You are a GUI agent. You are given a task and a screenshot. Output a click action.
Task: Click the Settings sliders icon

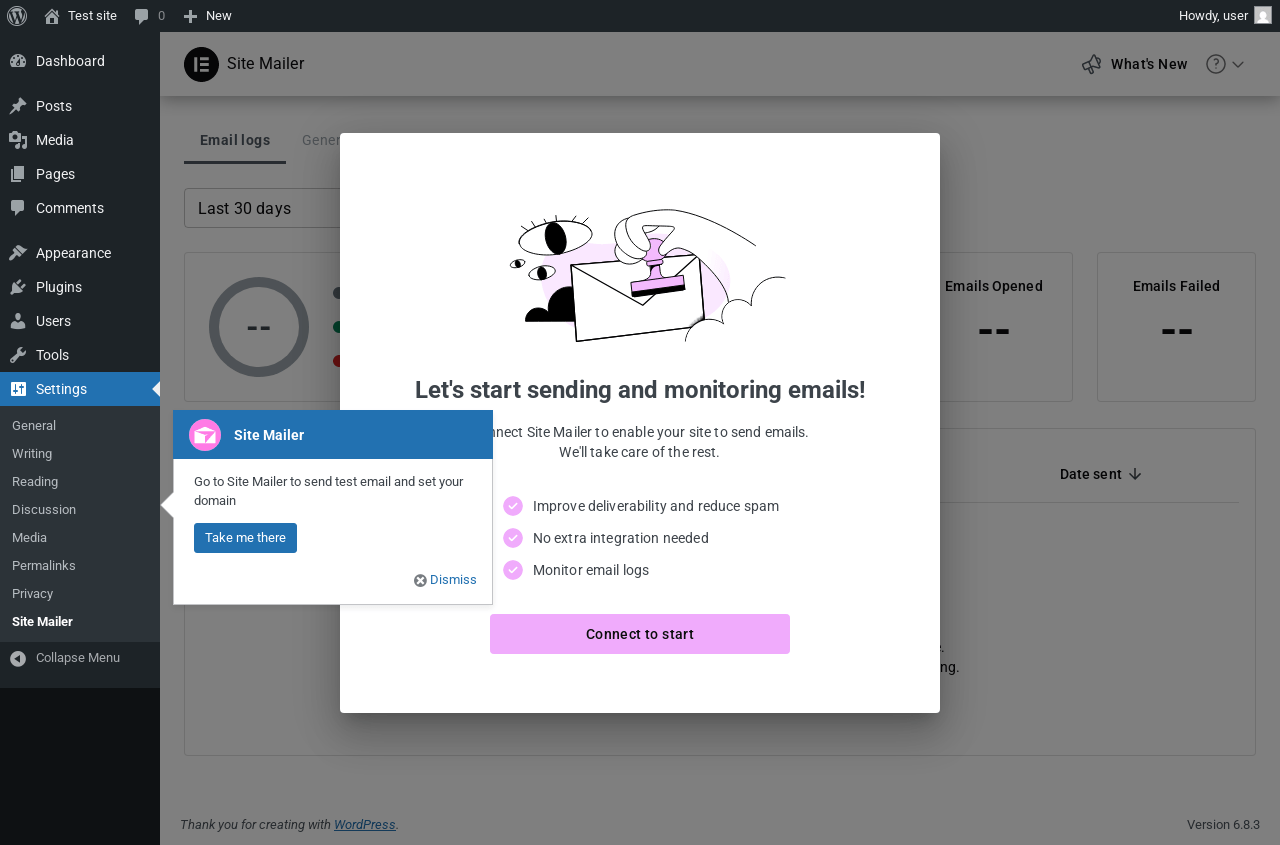[x=18, y=389]
